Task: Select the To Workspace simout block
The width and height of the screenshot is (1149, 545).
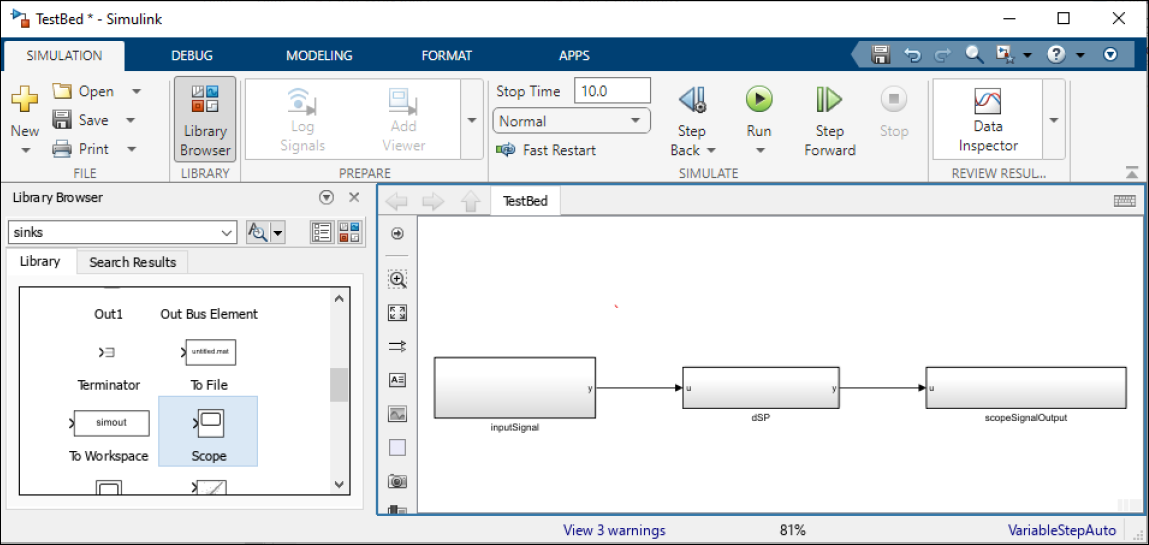Action: pos(111,424)
